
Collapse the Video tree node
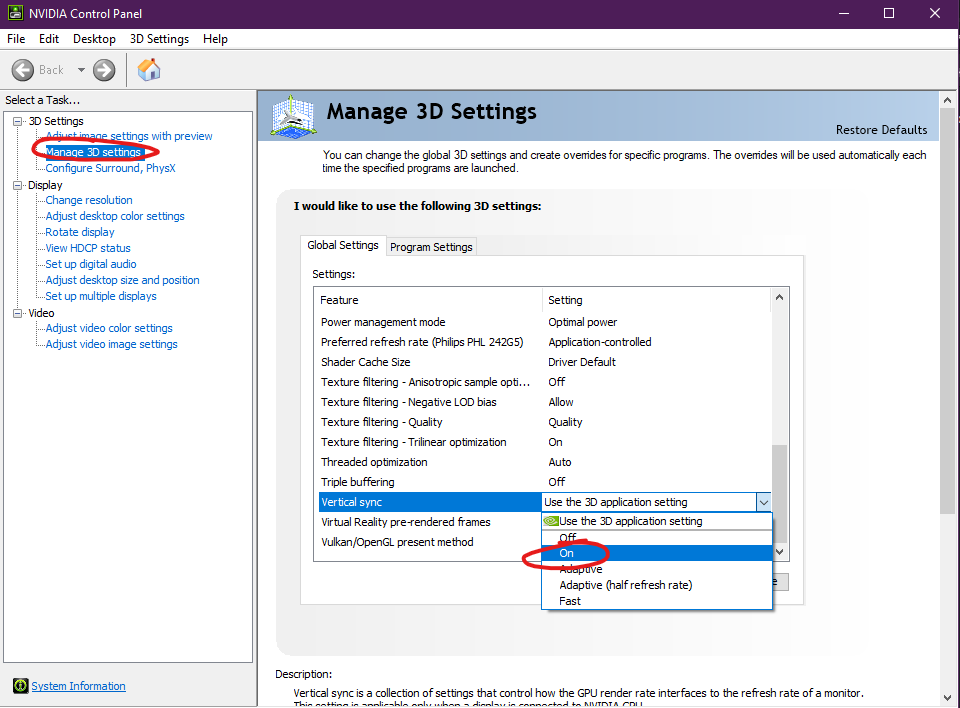[18, 313]
